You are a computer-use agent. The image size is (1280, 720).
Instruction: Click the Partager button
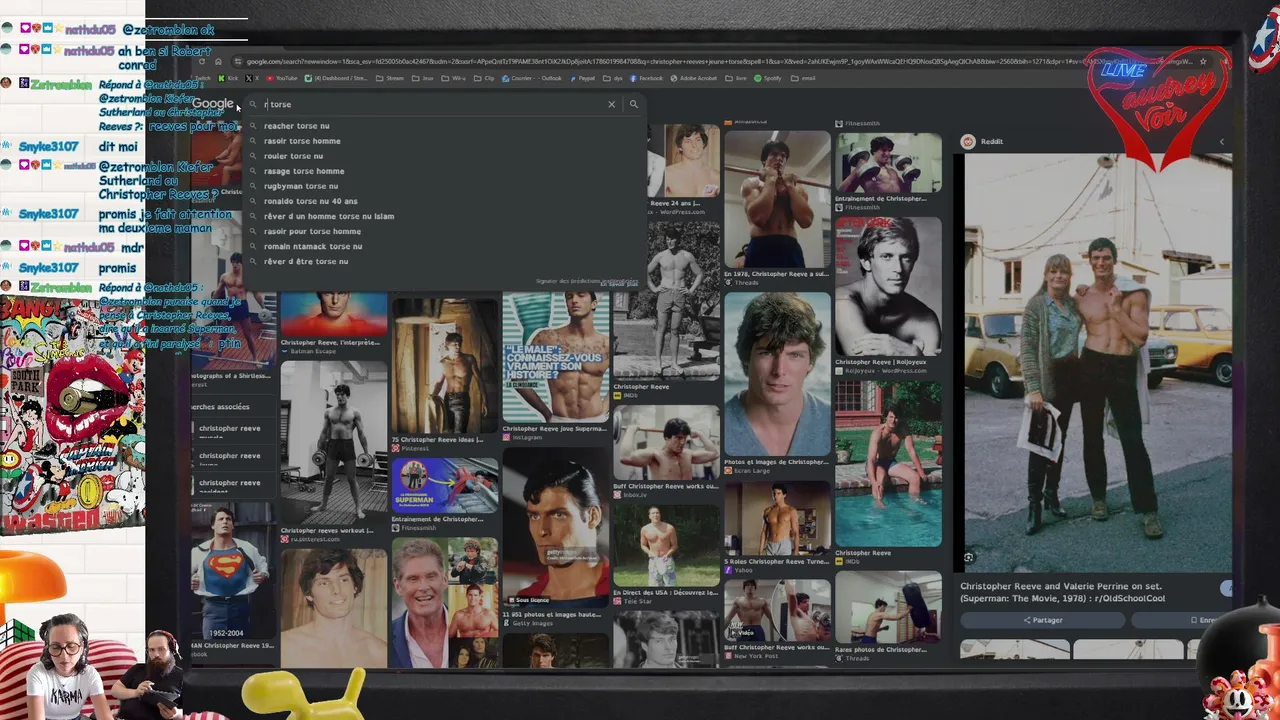1043,620
